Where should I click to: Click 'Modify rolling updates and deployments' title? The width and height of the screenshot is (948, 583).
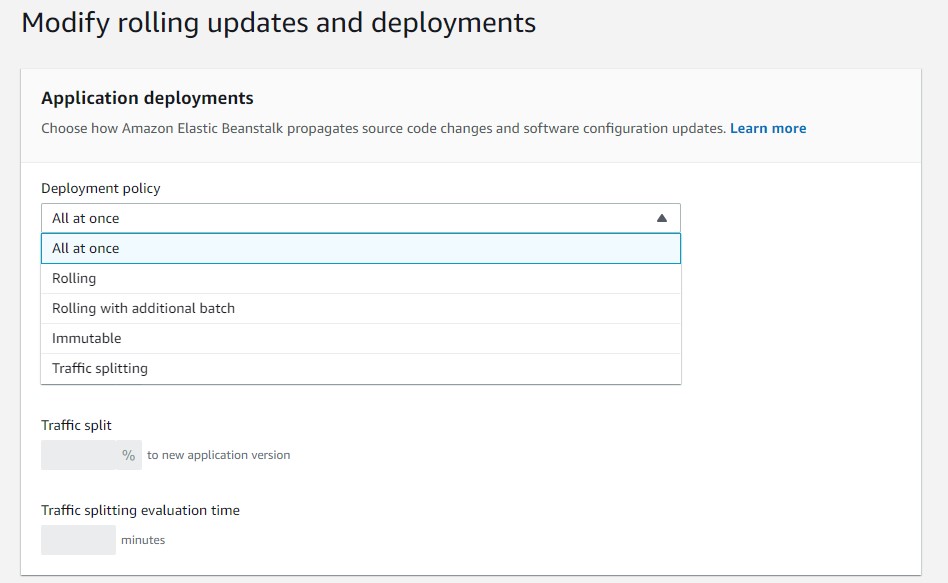278,24
